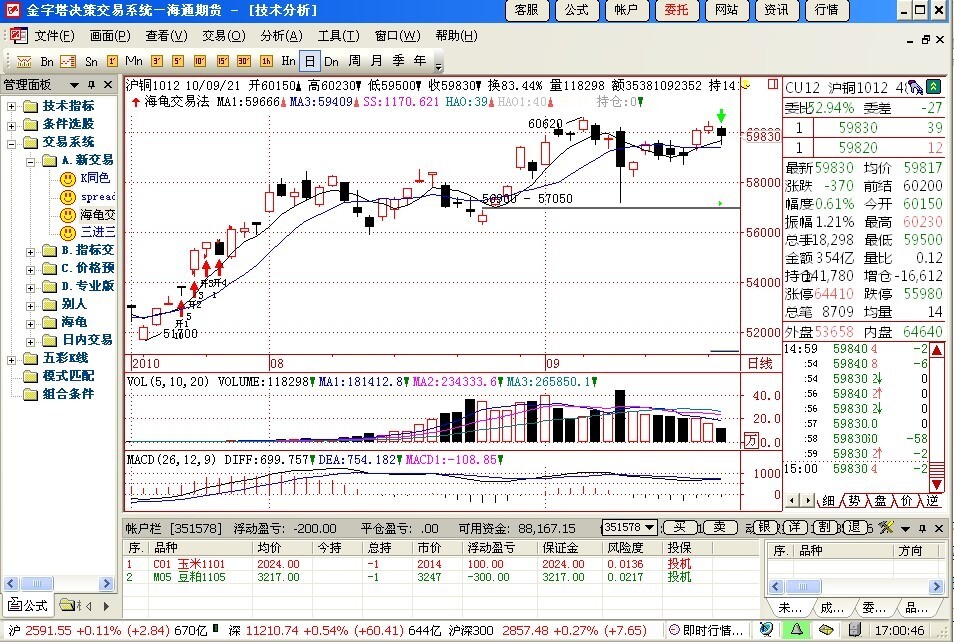The width and height of the screenshot is (954, 642).
Task: Click the 行情 title bar button
Action: [826, 10]
